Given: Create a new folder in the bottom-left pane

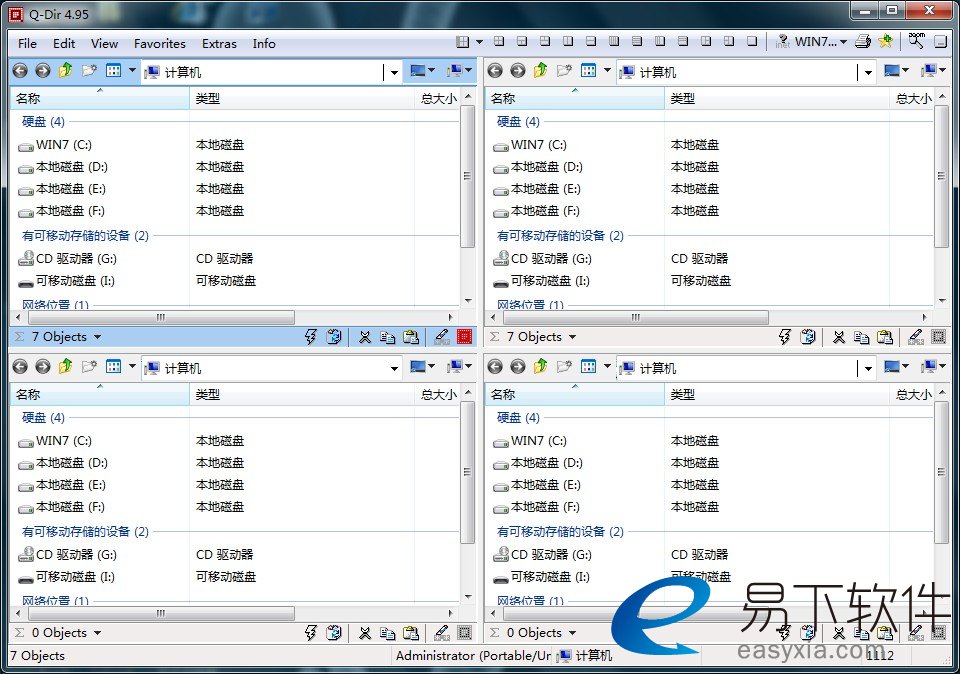Looking at the screenshot, I should coord(89,367).
